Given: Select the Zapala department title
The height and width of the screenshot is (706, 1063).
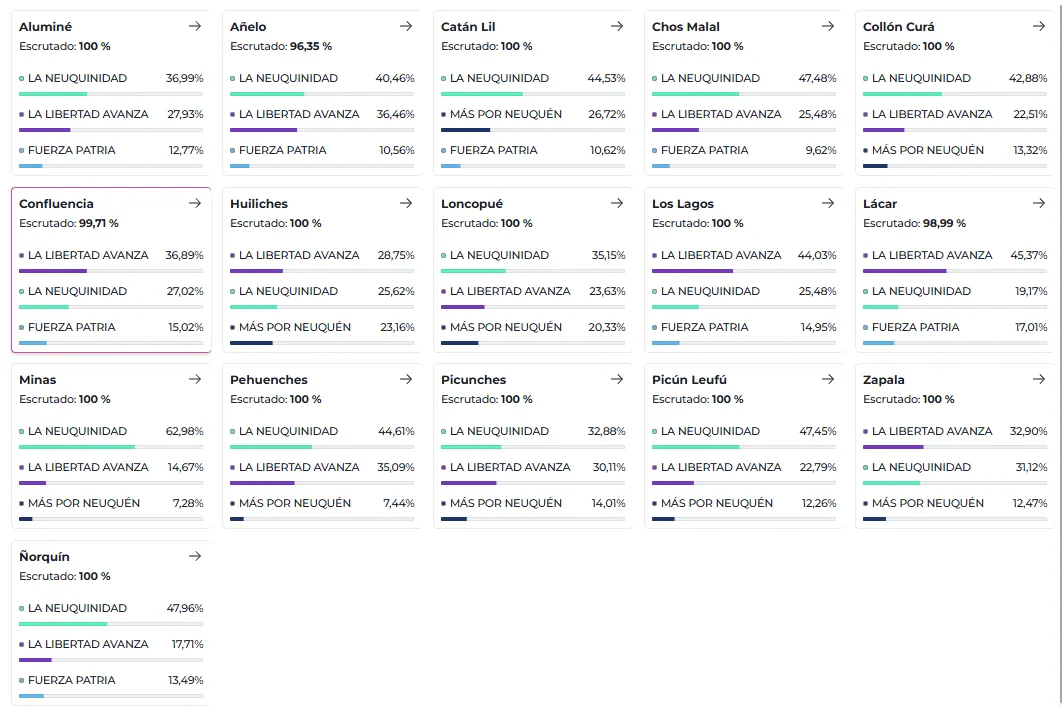Looking at the screenshot, I should point(884,380).
